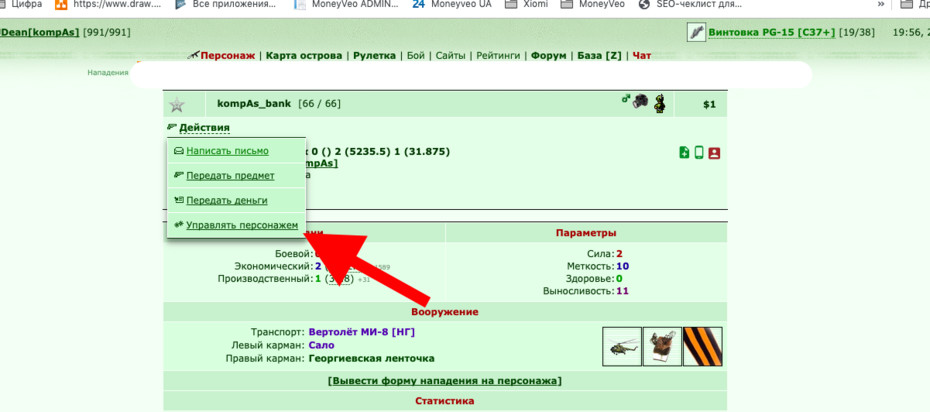Click the red contact card icon

[714, 153]
